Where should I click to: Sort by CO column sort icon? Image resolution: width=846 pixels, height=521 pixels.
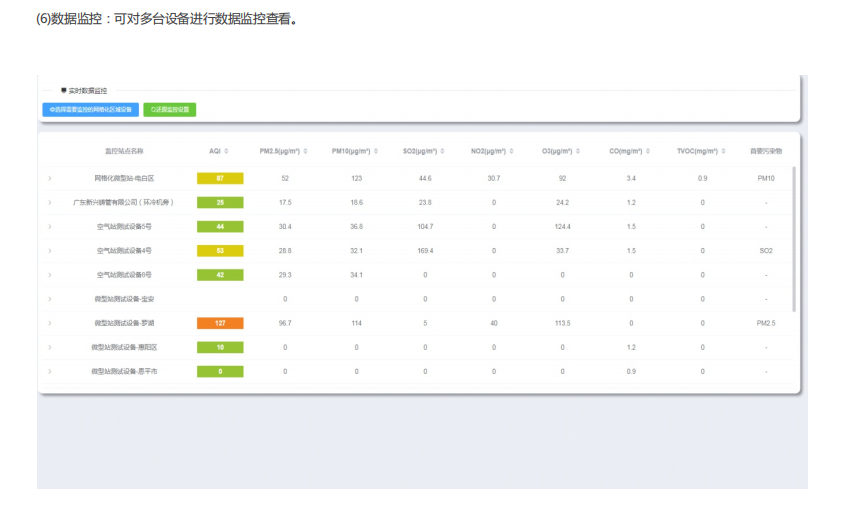pos(649,151)
